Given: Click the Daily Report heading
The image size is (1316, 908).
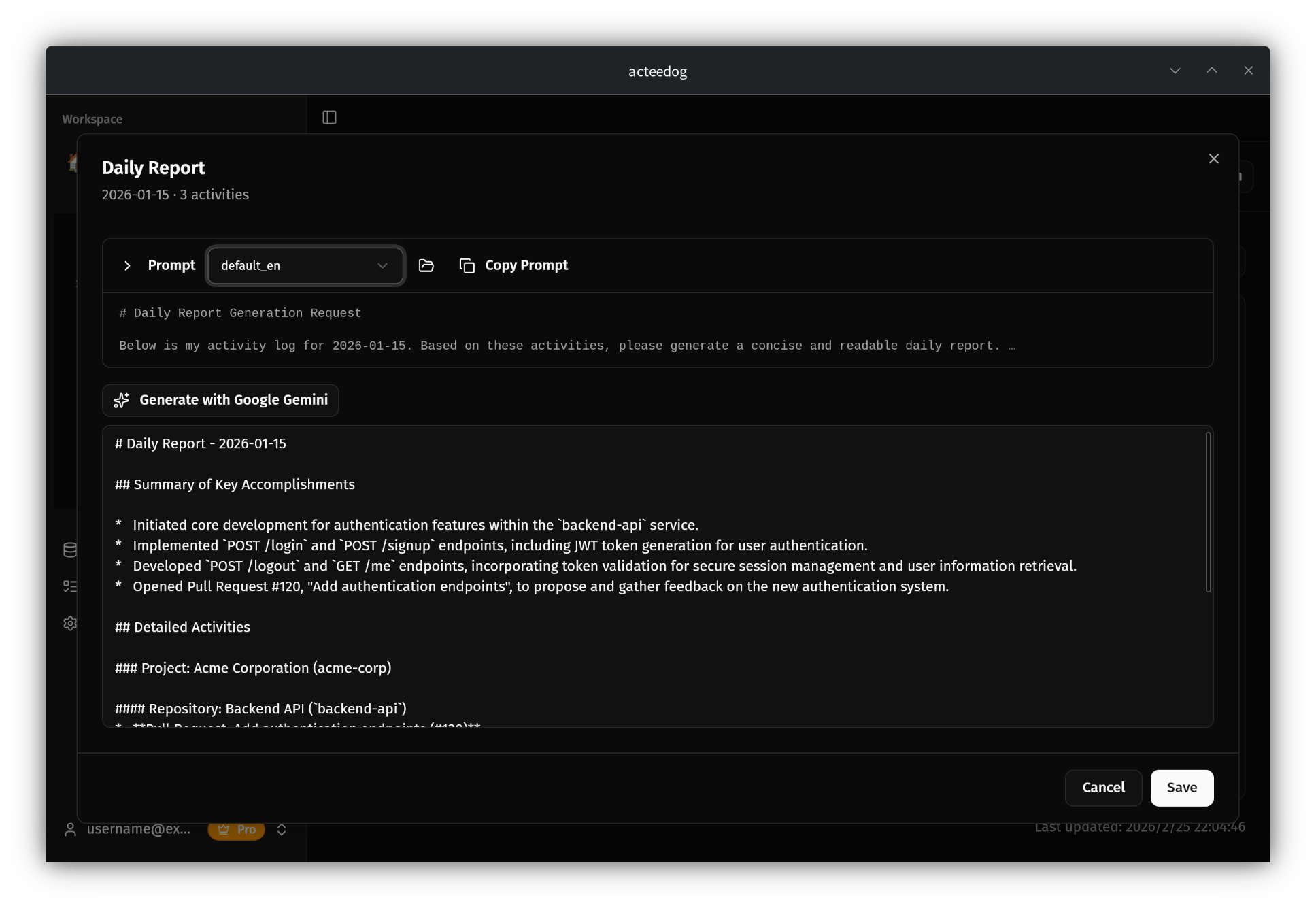Looking at the screenshot, I should pyautogui.click(x=153, y=167).
